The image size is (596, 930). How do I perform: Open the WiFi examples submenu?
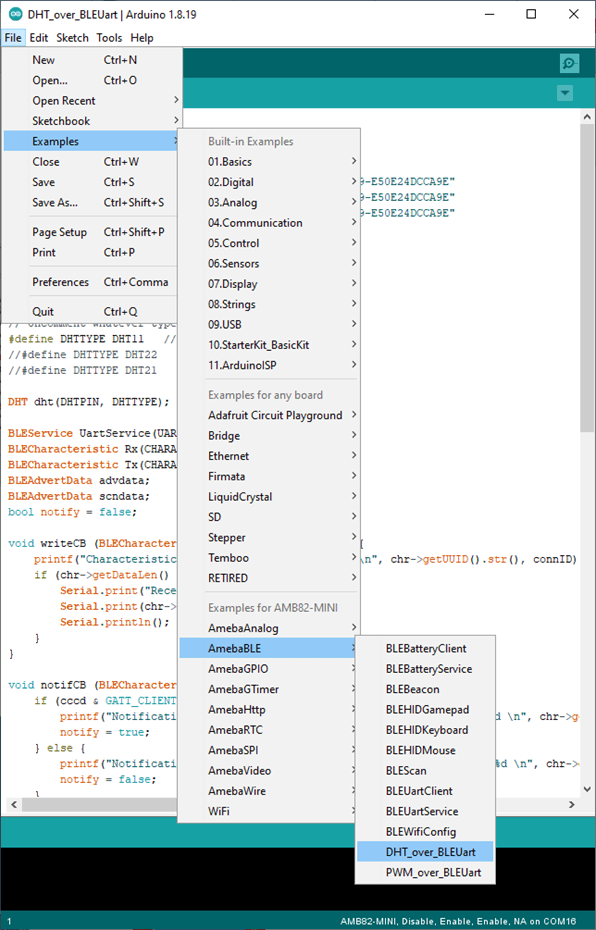[269, 811]
